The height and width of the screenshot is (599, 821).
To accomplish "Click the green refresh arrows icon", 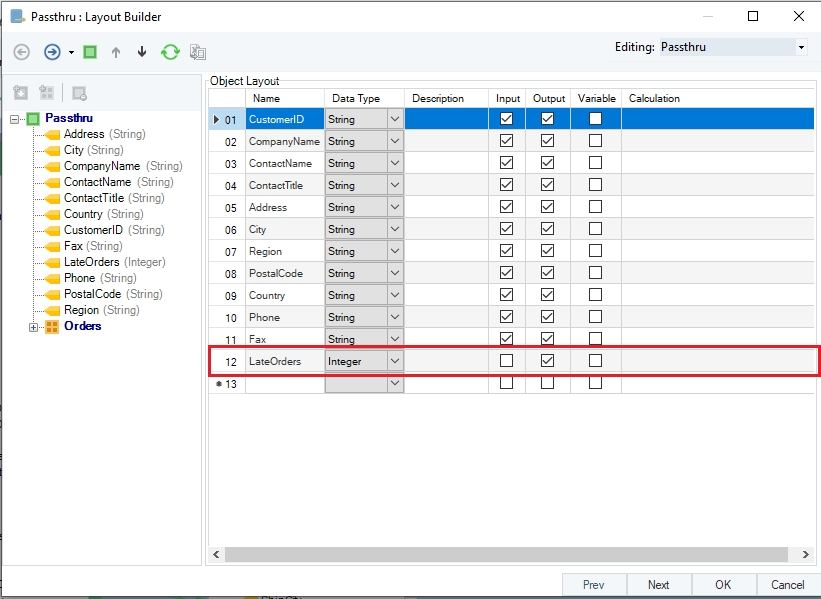I will click(x=170, y=52).
